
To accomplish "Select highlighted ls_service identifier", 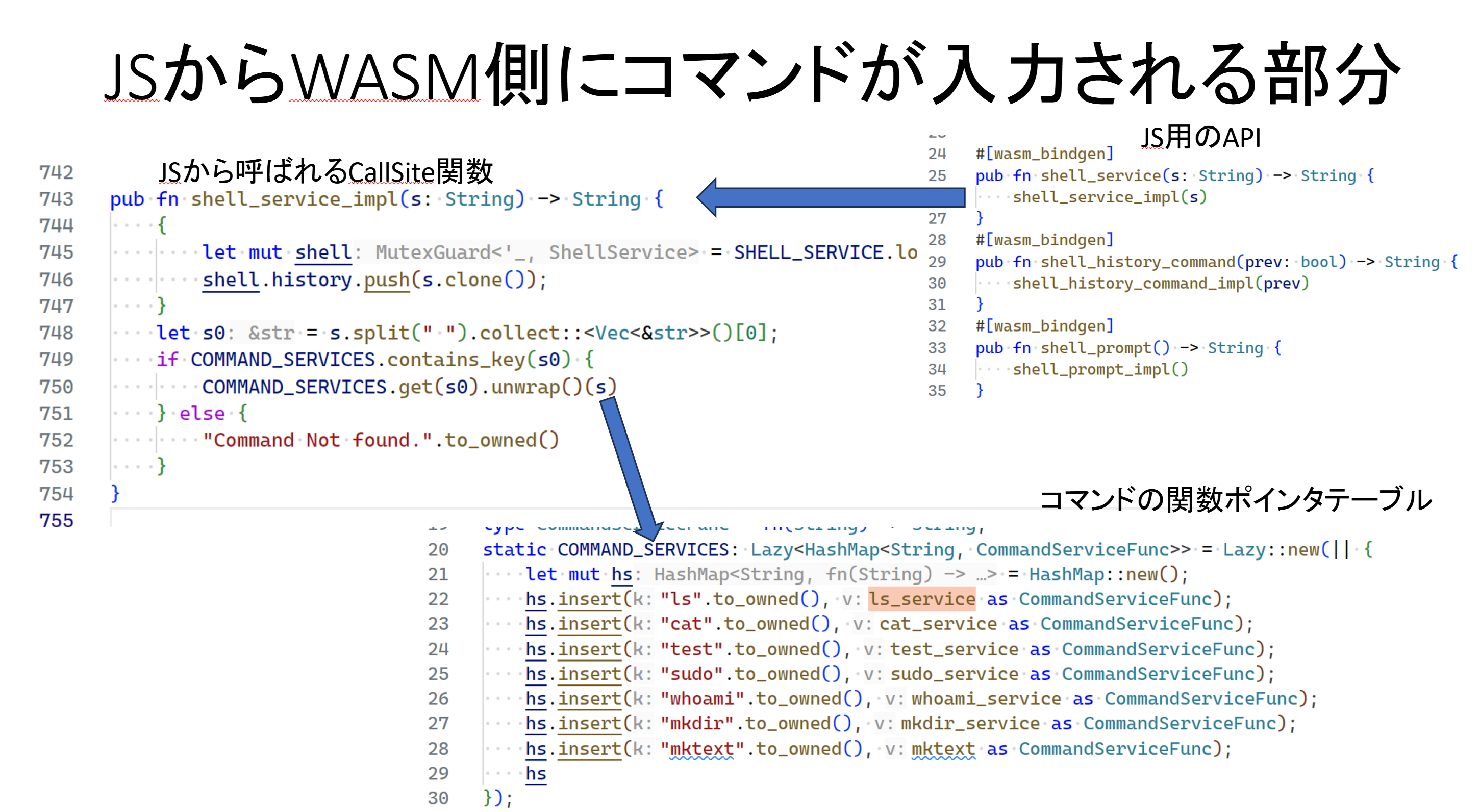I will coord(921,599).
